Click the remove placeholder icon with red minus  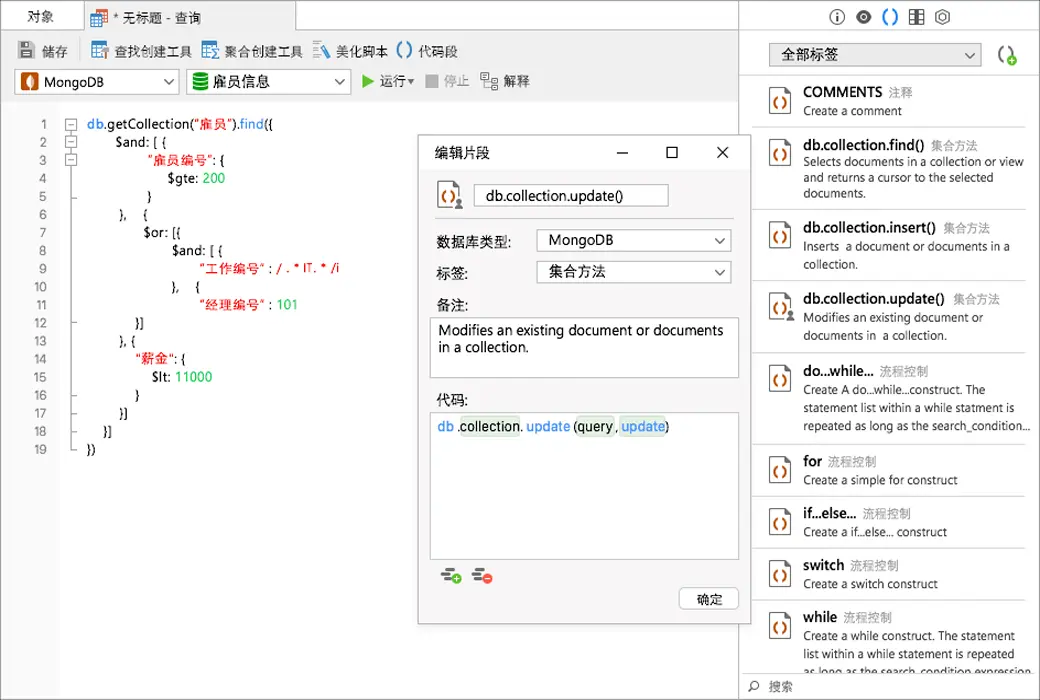coord(482,575)
